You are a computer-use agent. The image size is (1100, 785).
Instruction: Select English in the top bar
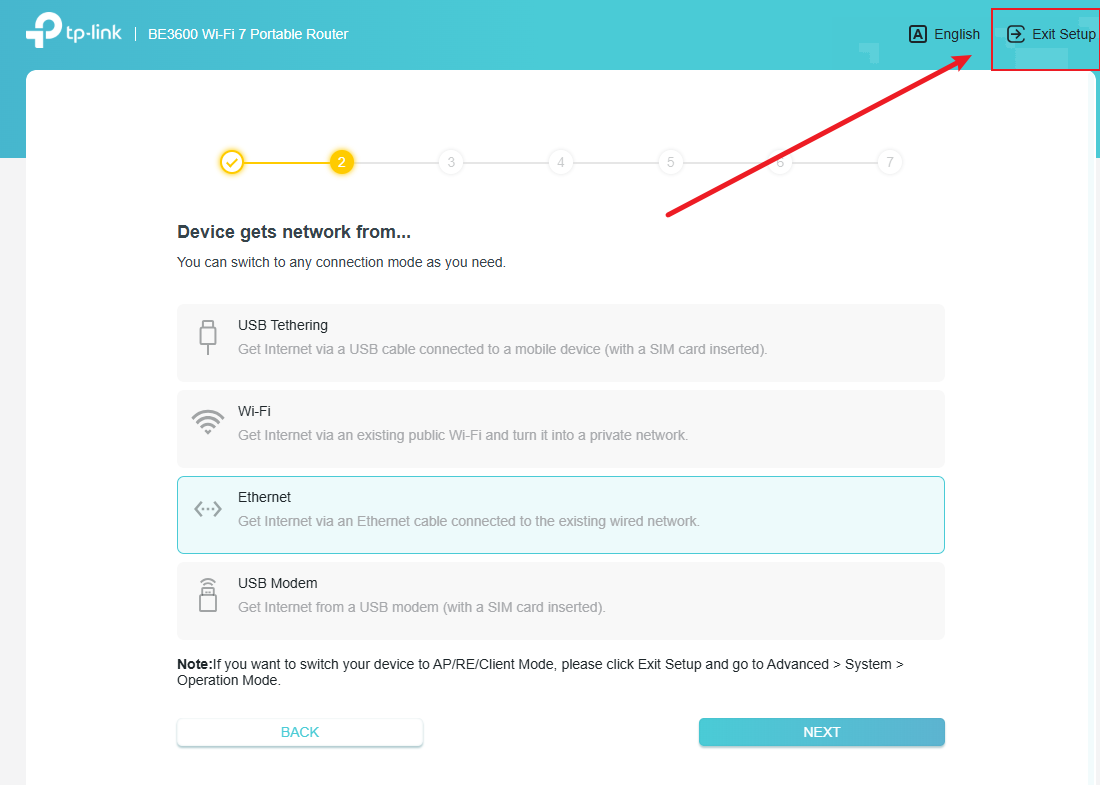click(x=956, y=33)
